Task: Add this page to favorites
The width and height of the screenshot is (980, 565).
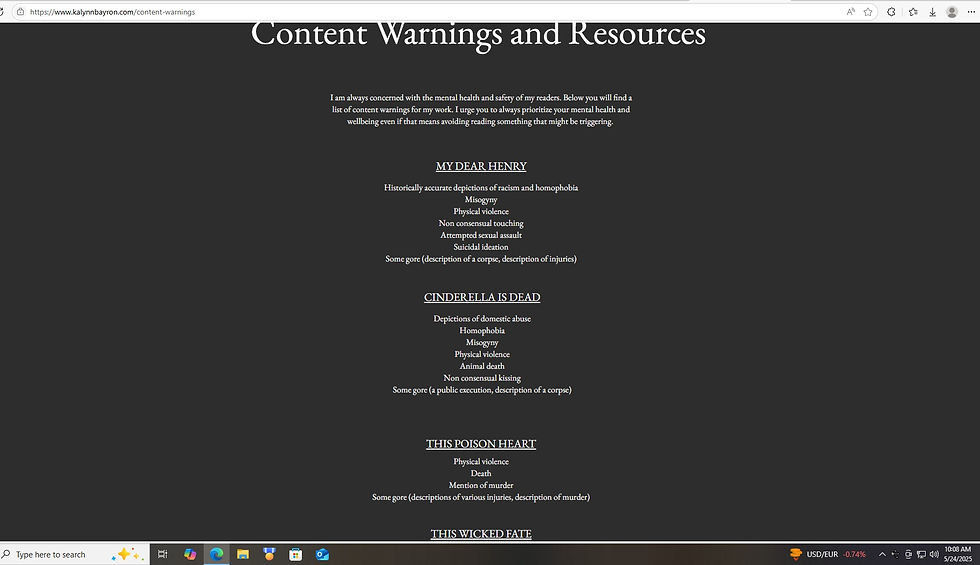Action: [x=868, y=12]
